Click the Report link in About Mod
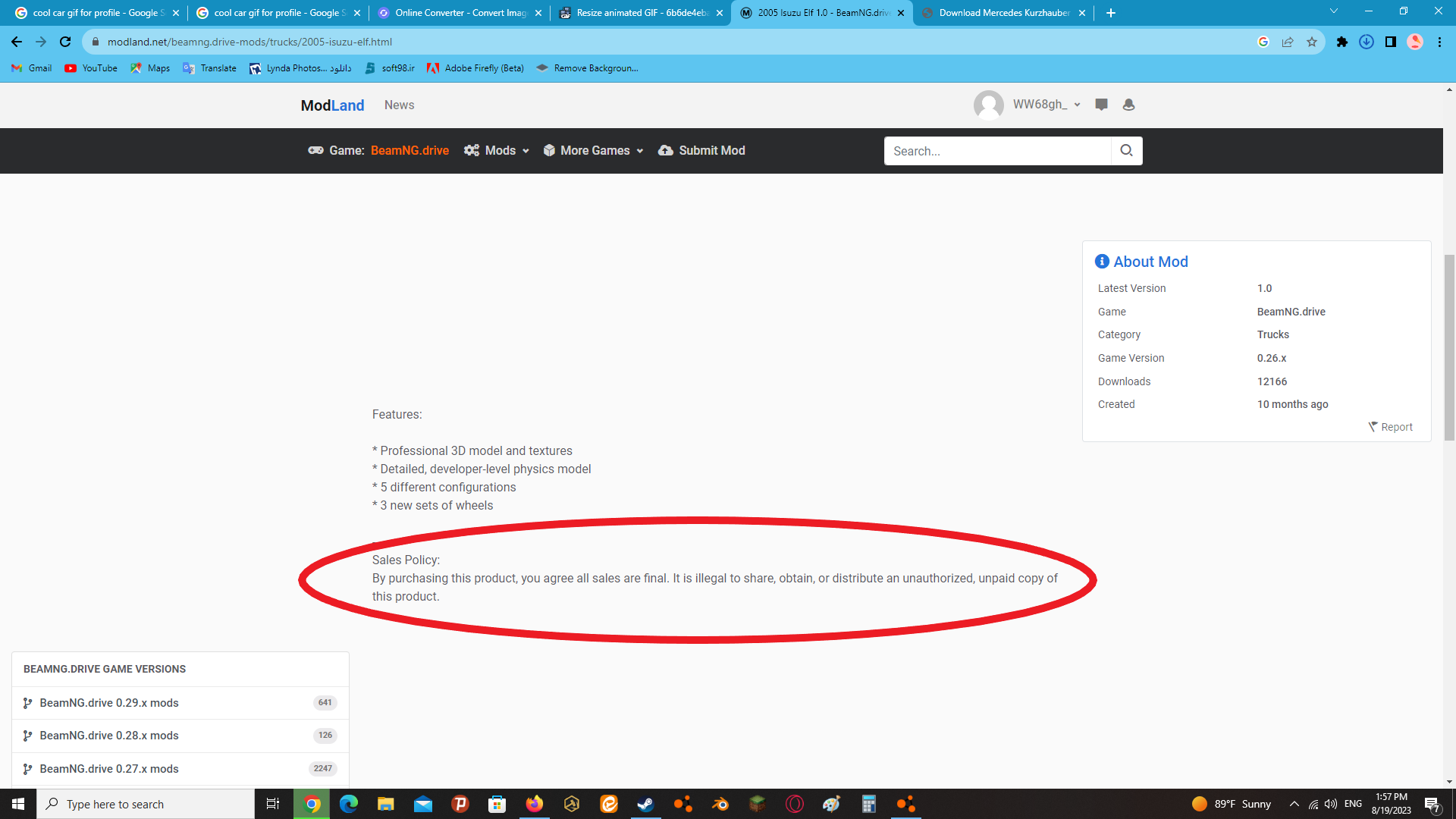The image size is (1456, 819). click(x=1391, y=427)
